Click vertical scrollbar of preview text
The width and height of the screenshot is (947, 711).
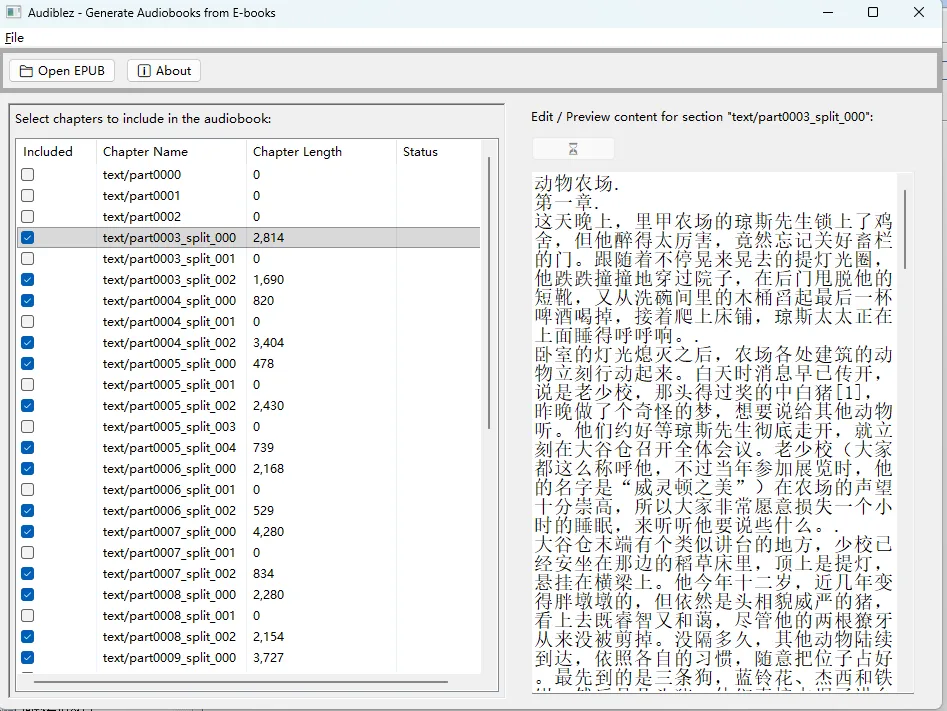905,230
